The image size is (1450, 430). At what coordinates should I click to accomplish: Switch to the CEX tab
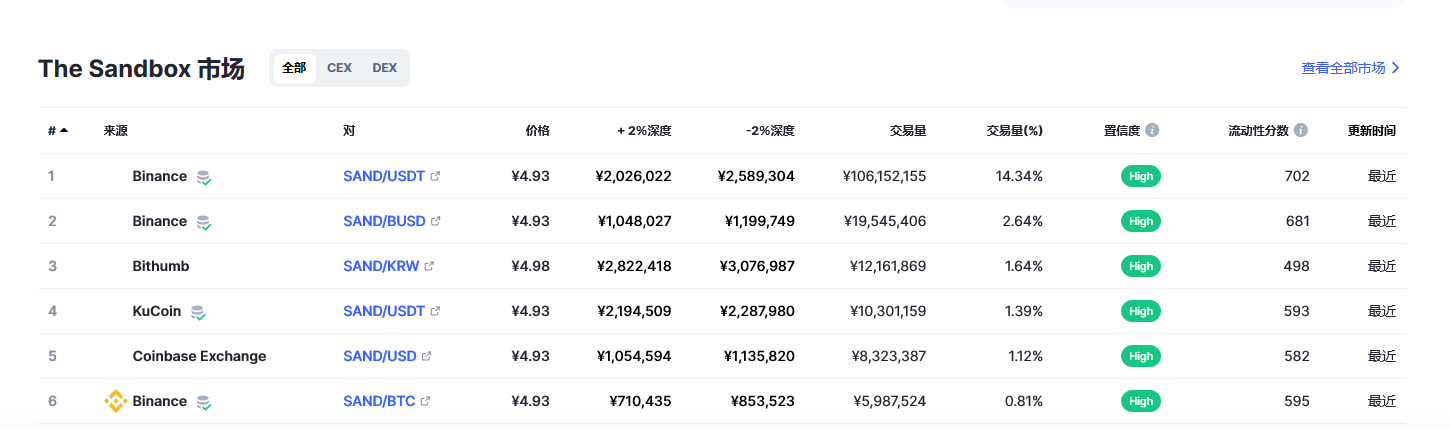coord(339,68)
